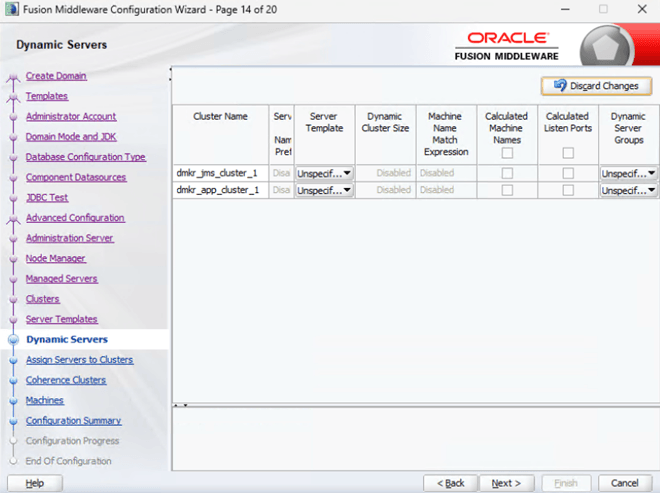Click the Discard Changes button

coord(596,86)
